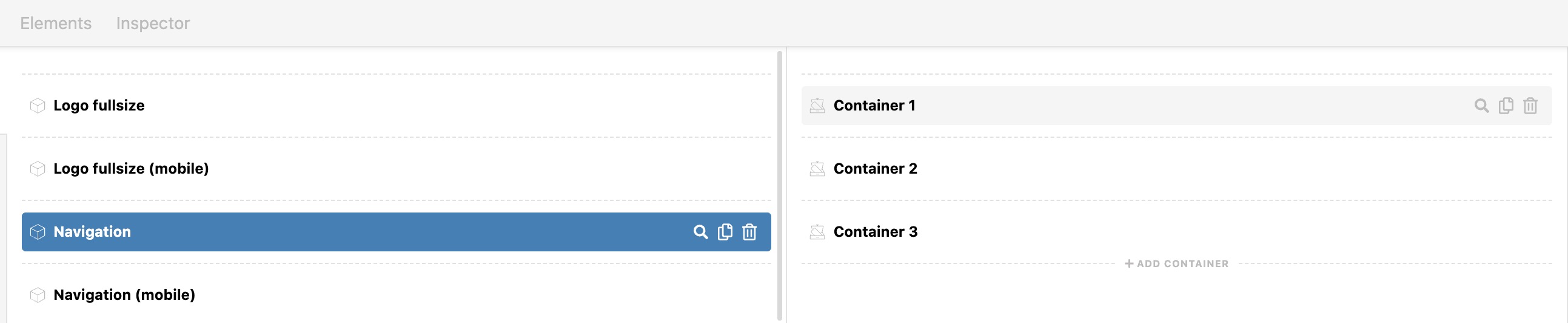Select the Logo fullsize (mobile) element
The height and width of the screenshot is (323, 1568).
click(x=397, y=169)
